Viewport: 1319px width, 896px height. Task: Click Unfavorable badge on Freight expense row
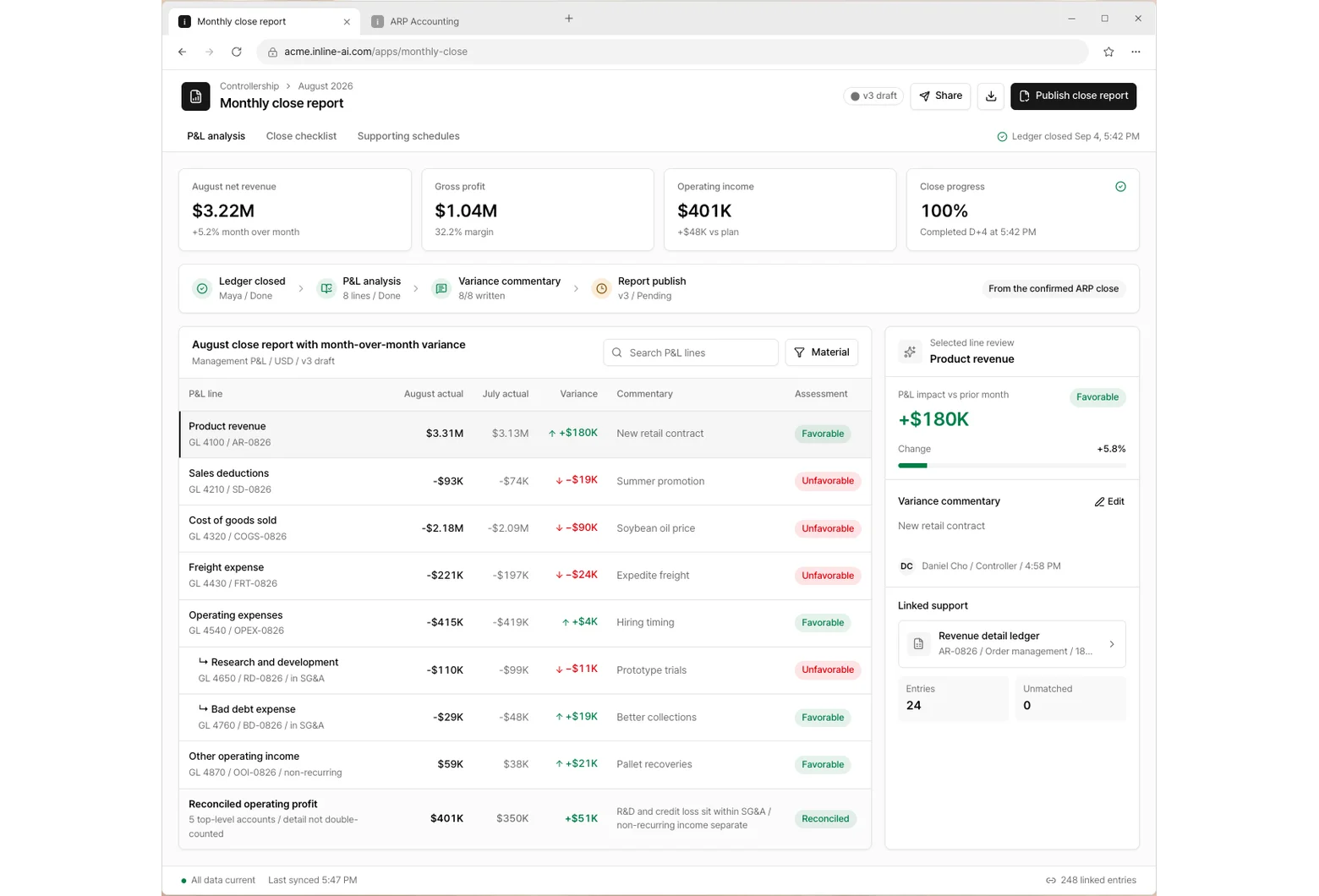click(x=827, y=576)
